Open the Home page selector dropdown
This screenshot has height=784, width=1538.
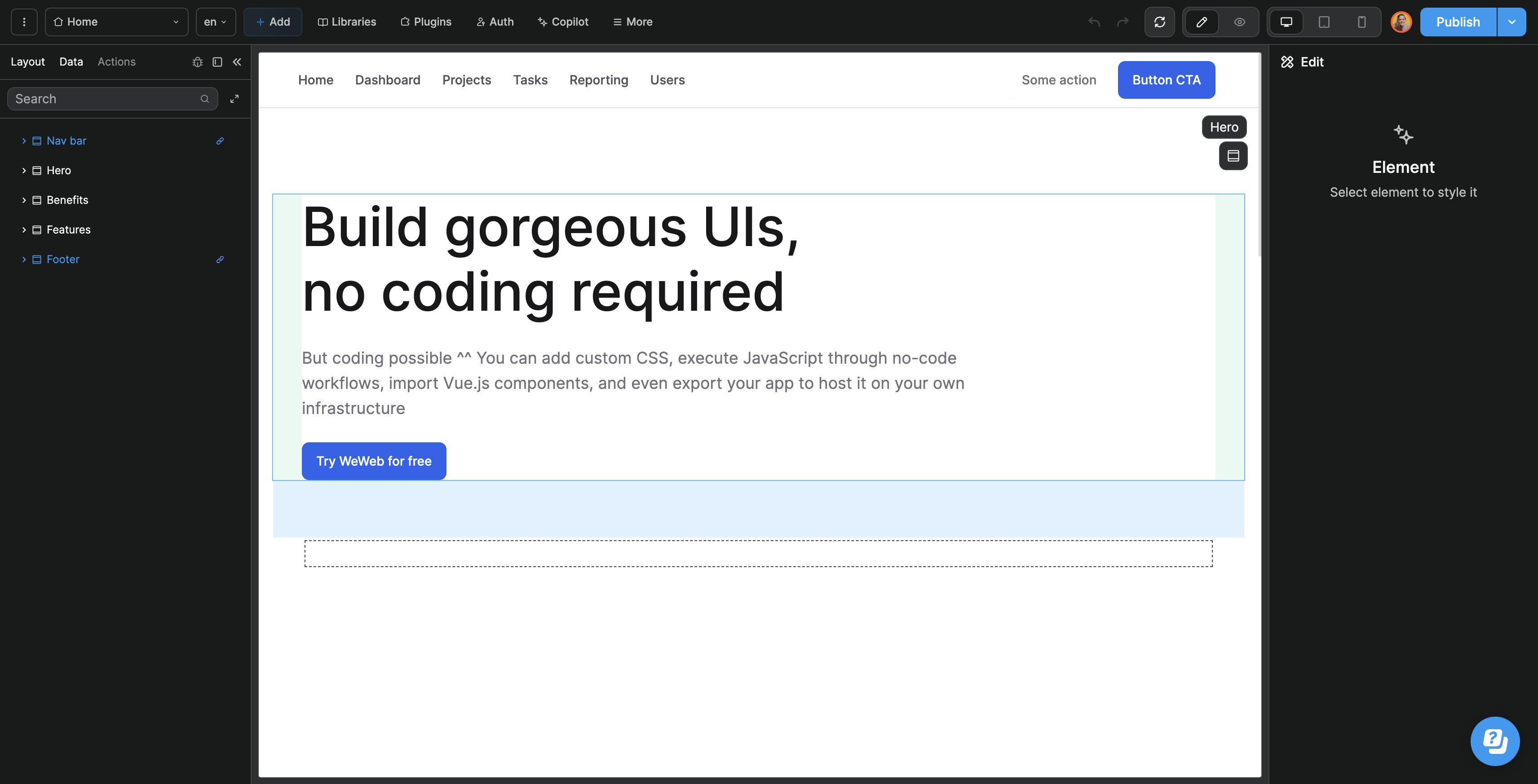pos(116,22)
